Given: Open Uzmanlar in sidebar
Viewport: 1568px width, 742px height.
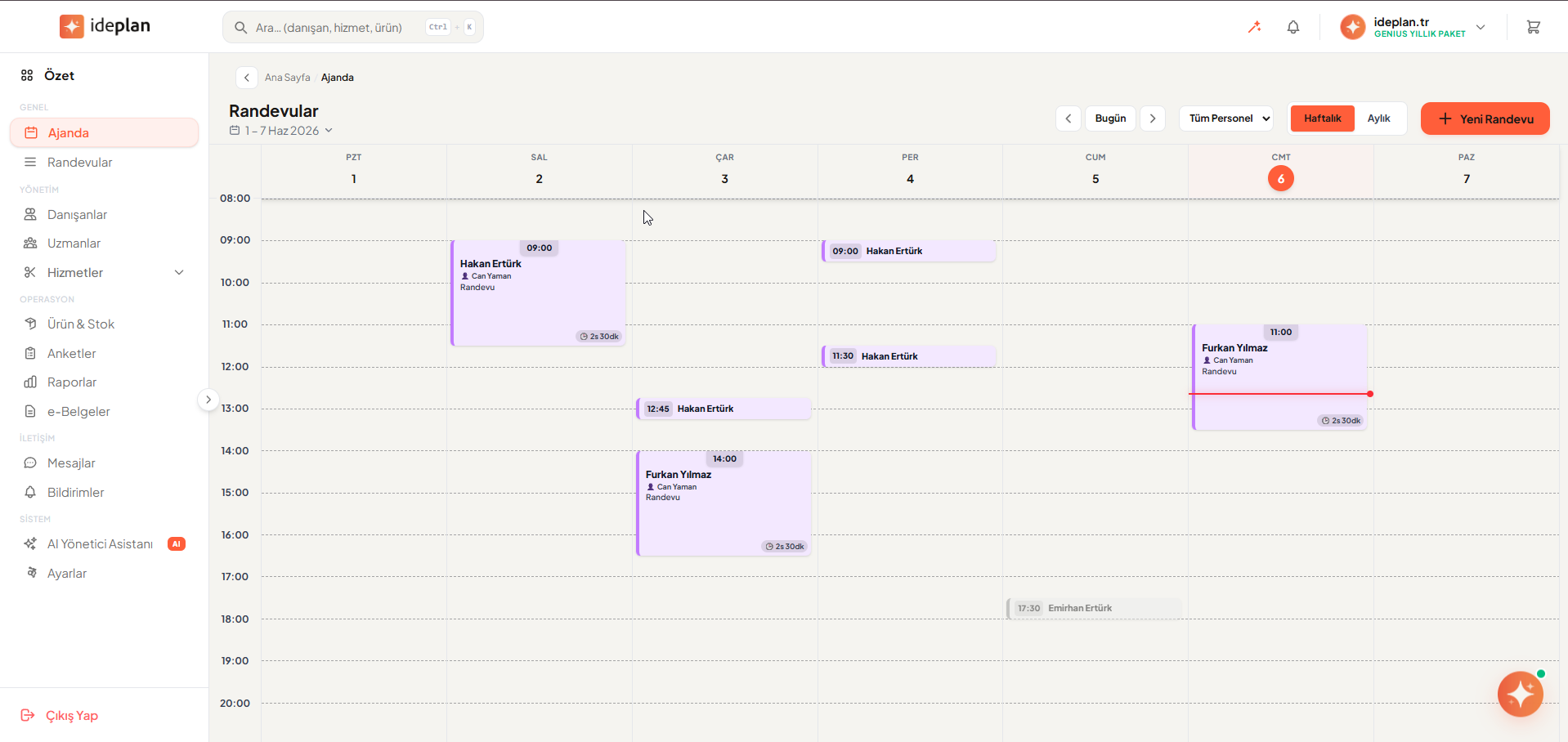Looking at the screenshot, I should click(x=105, y=243).
